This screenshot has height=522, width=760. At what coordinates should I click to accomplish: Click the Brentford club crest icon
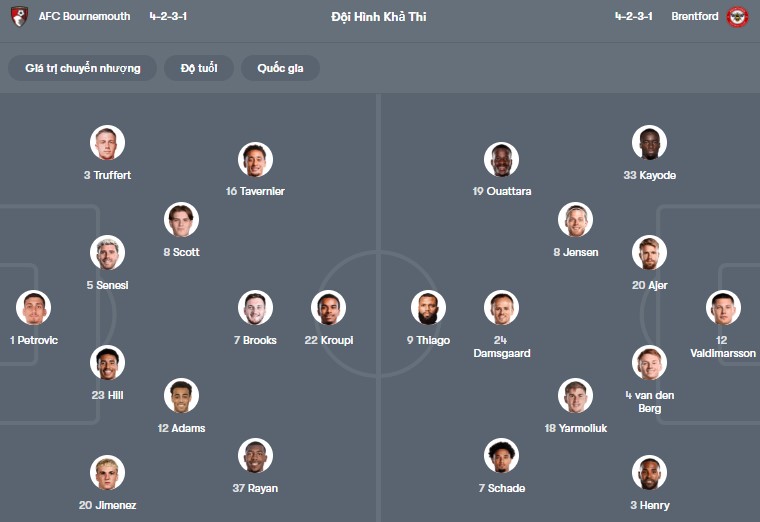[x=738, y=17]
